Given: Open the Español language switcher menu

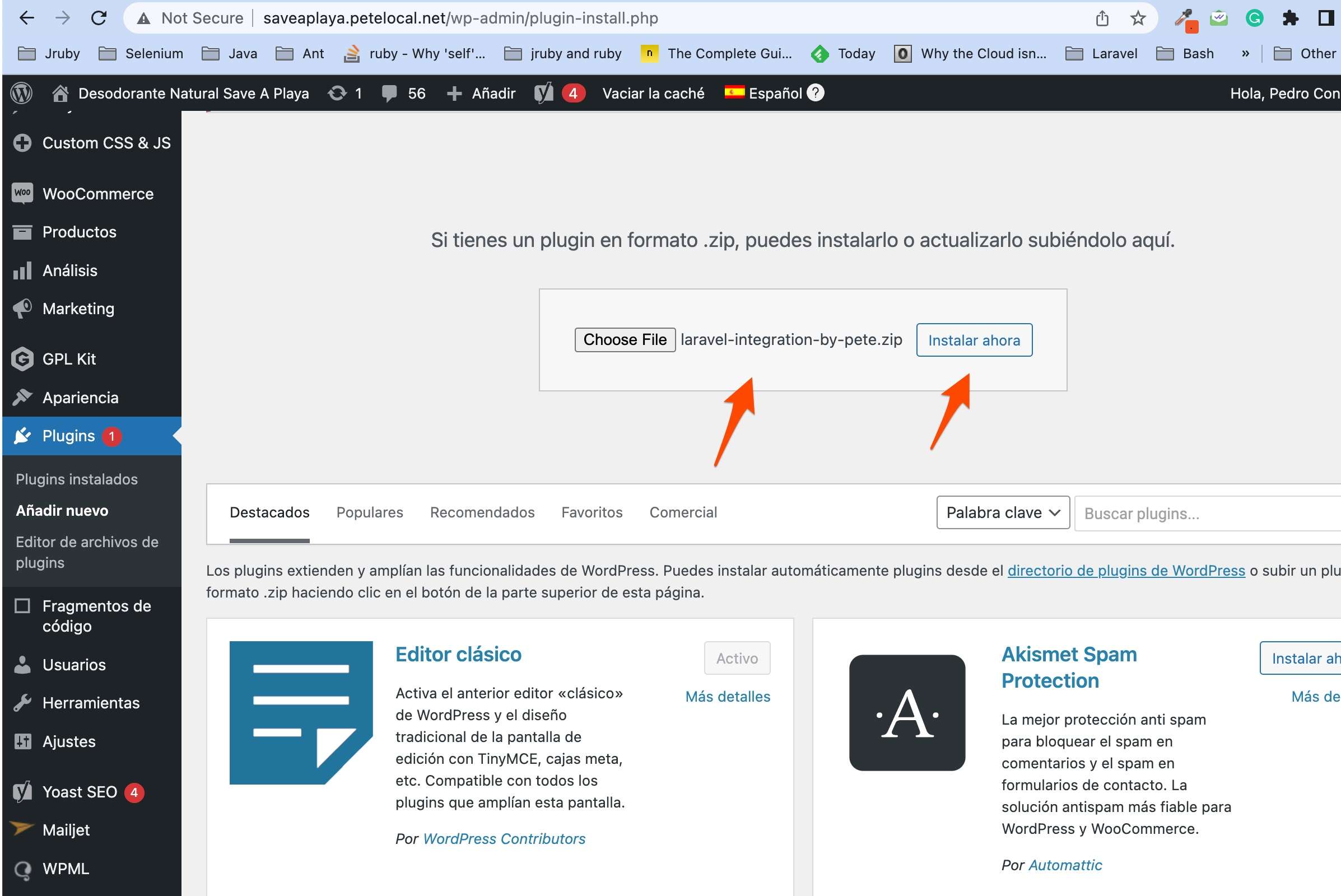Looking at the screenshot, I should tap(764, 93).
